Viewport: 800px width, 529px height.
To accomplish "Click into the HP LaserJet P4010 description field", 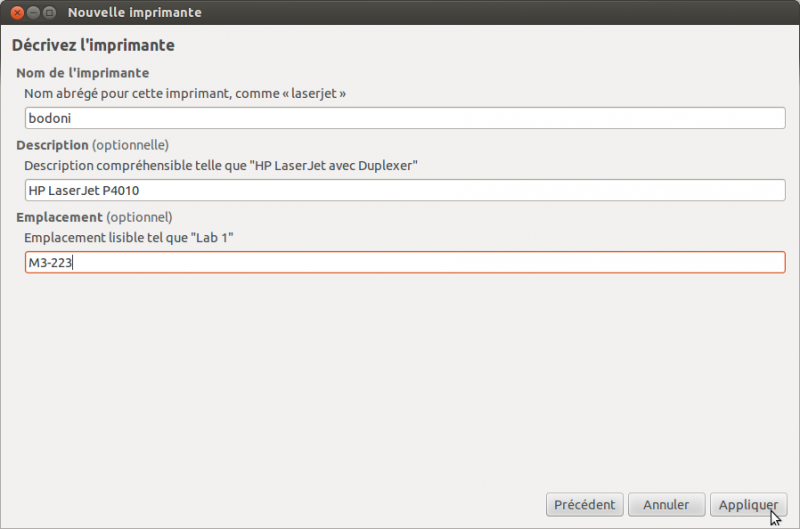I will click(x=405, y=190).
